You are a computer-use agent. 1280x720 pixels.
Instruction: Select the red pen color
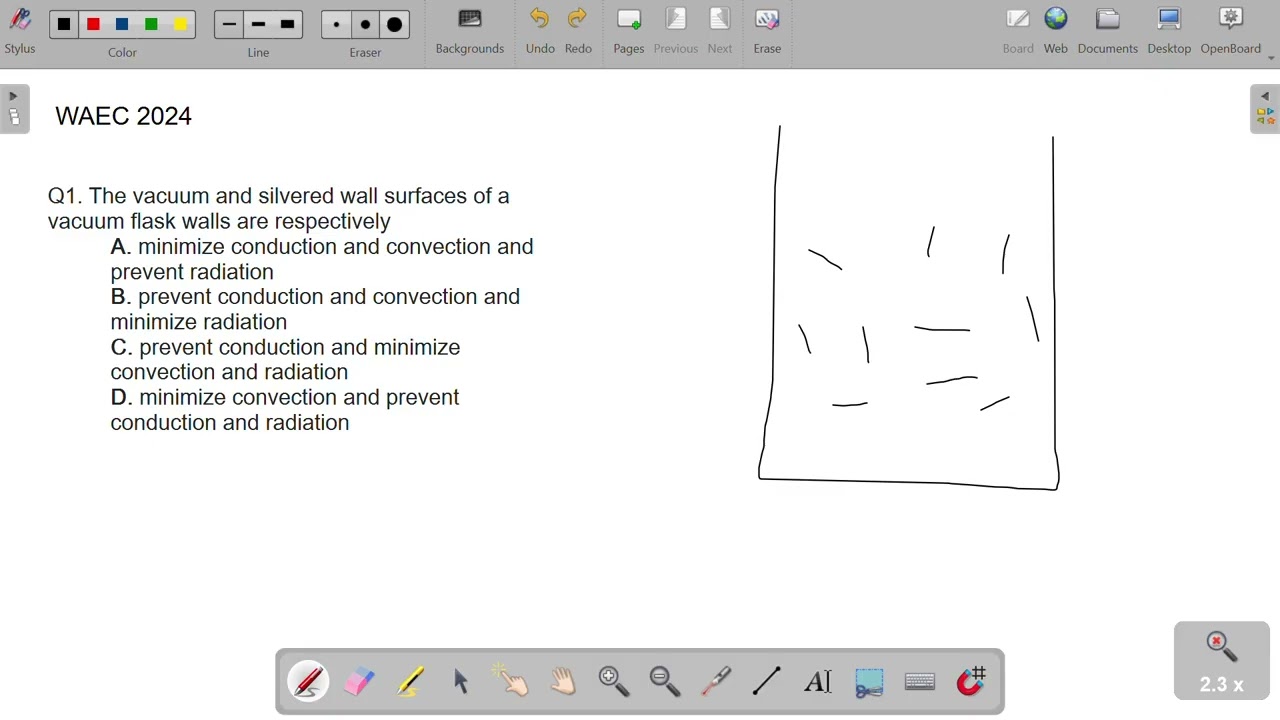point(93,24)
